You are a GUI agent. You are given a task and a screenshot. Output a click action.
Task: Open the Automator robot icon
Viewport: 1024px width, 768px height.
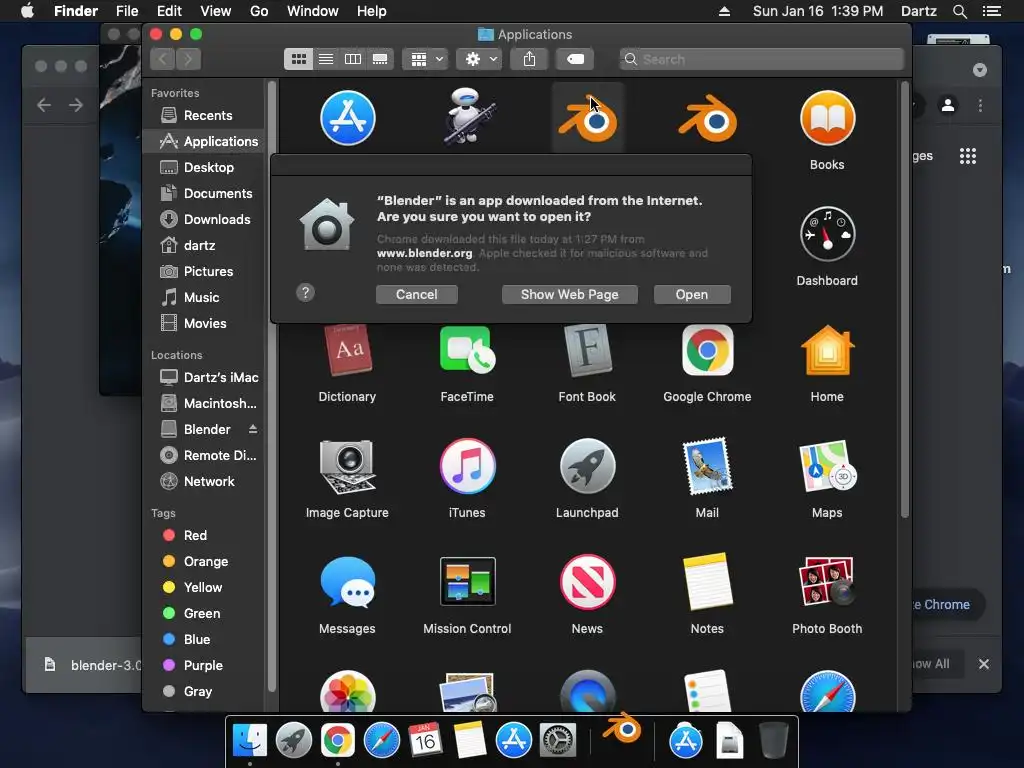tap(468, 116)
